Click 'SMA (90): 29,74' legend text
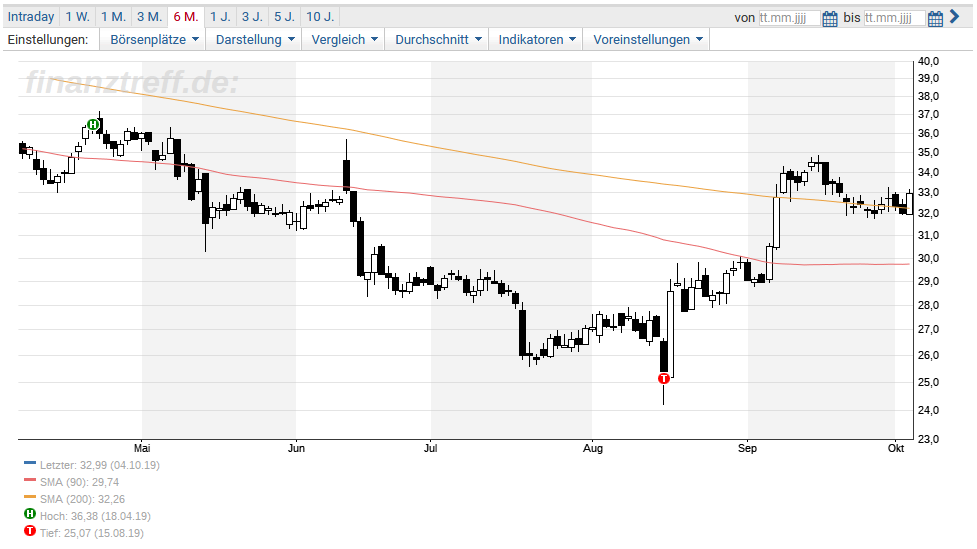977x549 pixels. pyautogui.click(x=79, y=482)
